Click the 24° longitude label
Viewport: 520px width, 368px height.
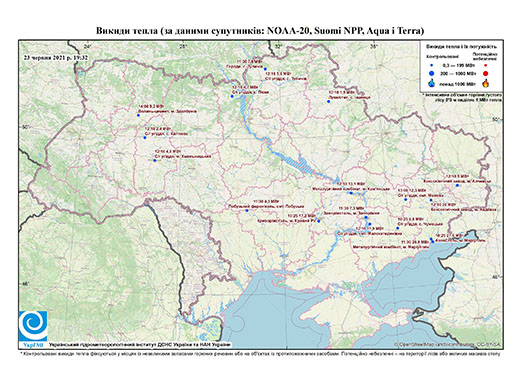tap(88, 47)
